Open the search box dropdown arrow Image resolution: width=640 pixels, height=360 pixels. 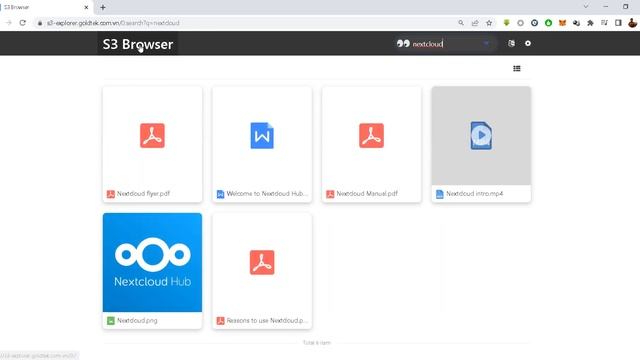(486, 43)
